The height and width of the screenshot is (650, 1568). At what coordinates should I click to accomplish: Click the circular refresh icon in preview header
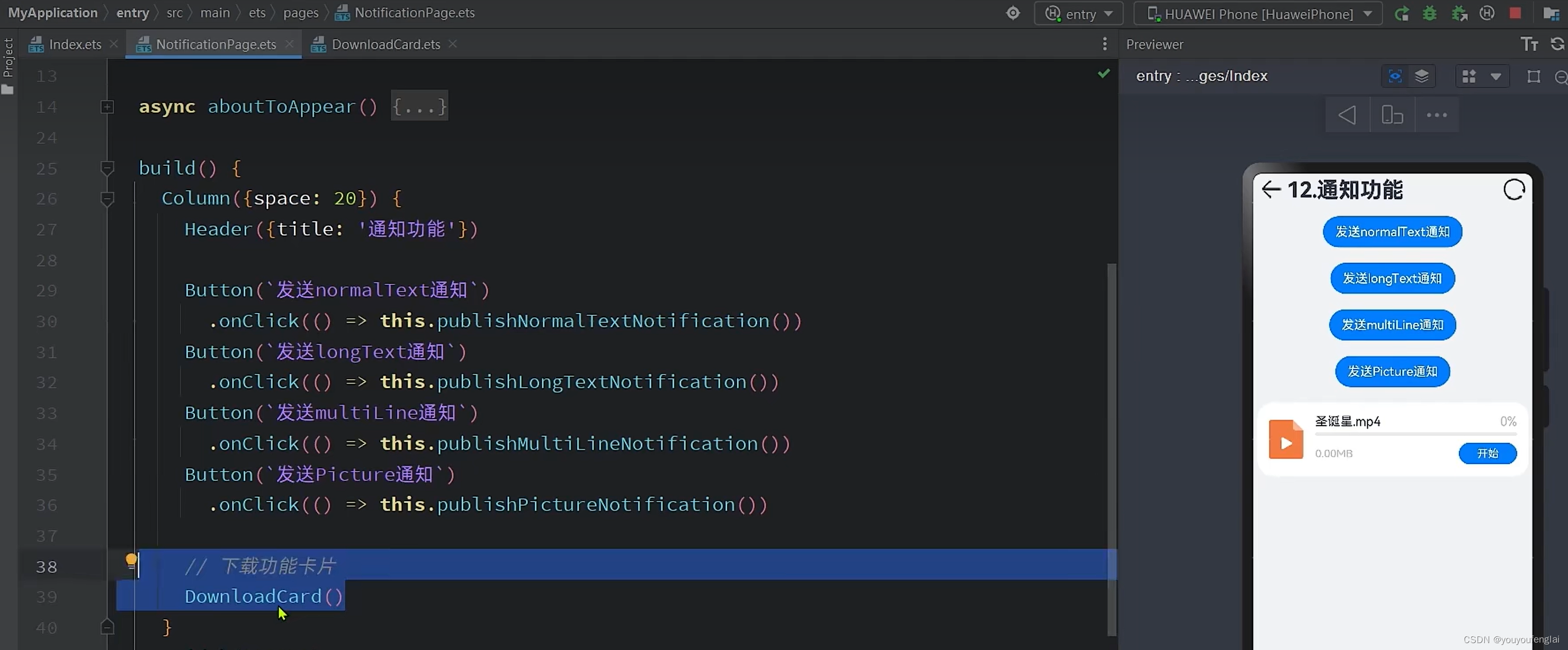(1514, 190)
